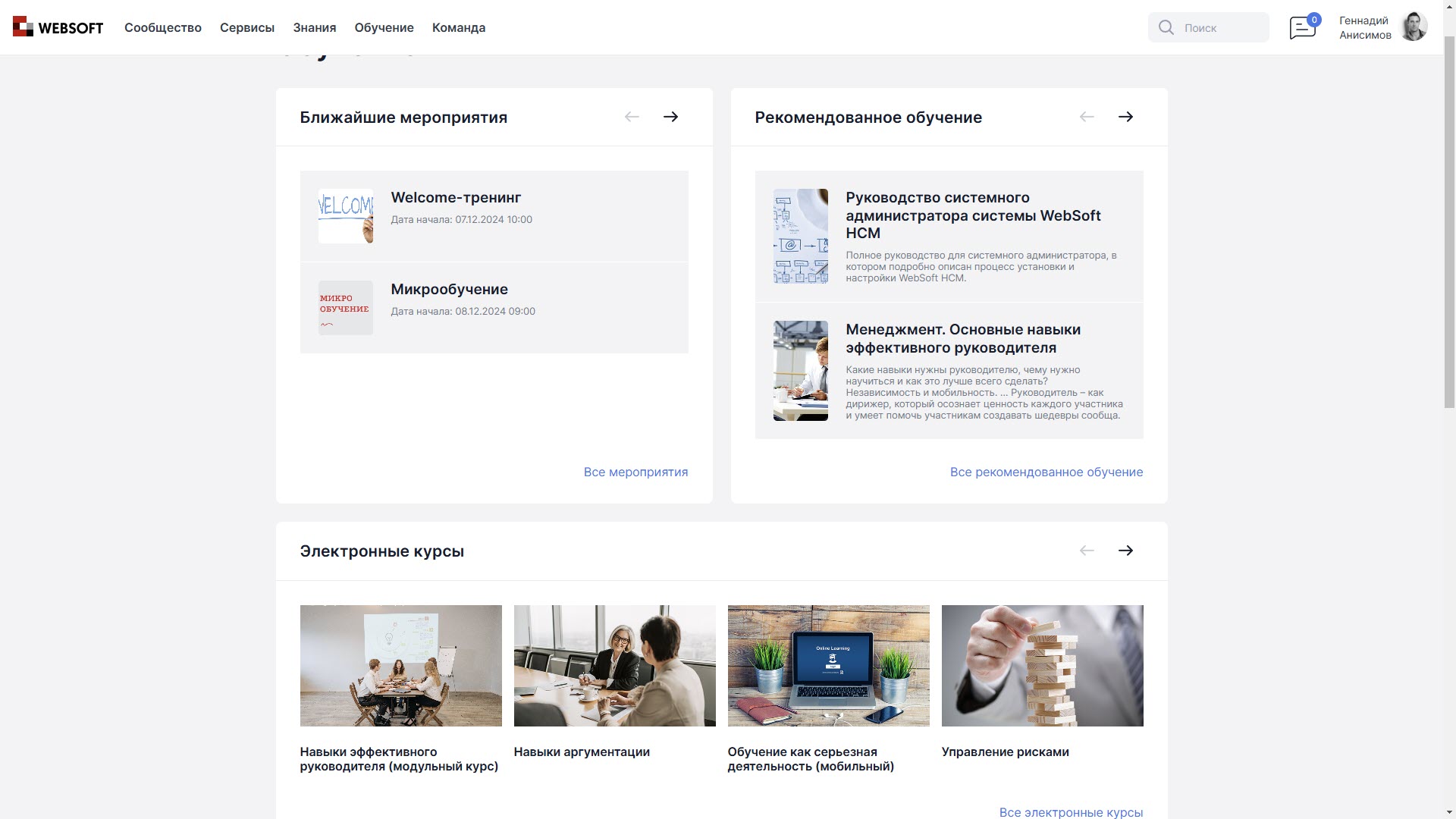The image size is (1456, 819).
Task: Click the back arrow on Ближайшие мероприятия
Action: (632, 117)
